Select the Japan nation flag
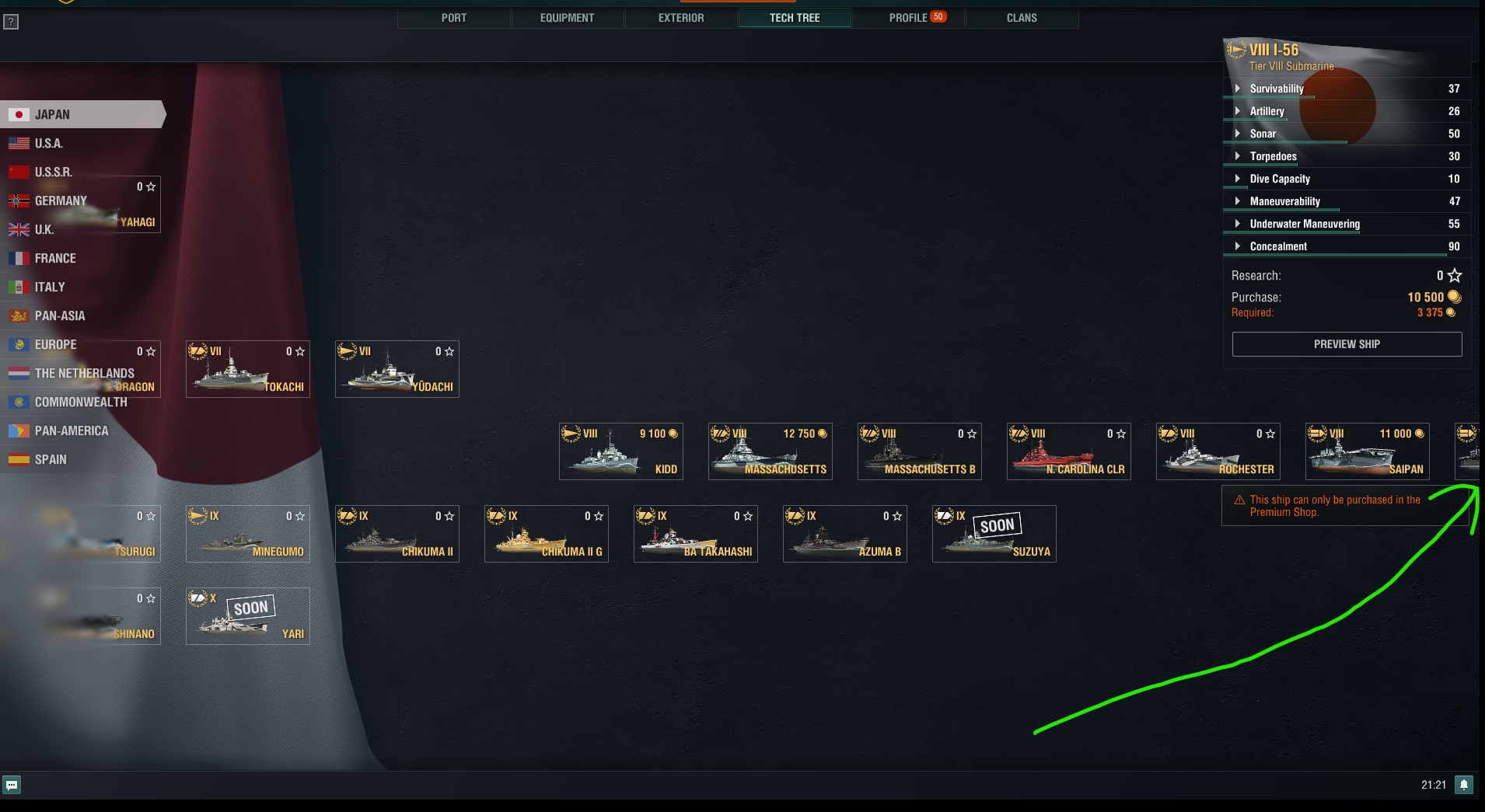1485x812 pixels. 19,113
